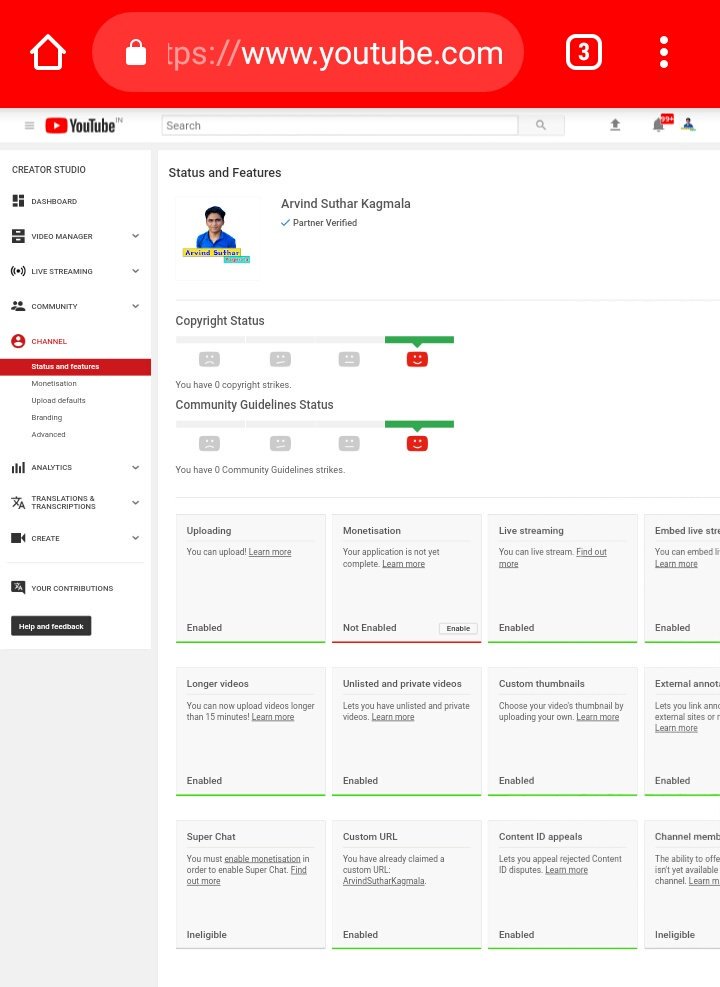Expand the Video Manager chevron
This screenshot has width=720, height=987.
(x=135, y=236)
